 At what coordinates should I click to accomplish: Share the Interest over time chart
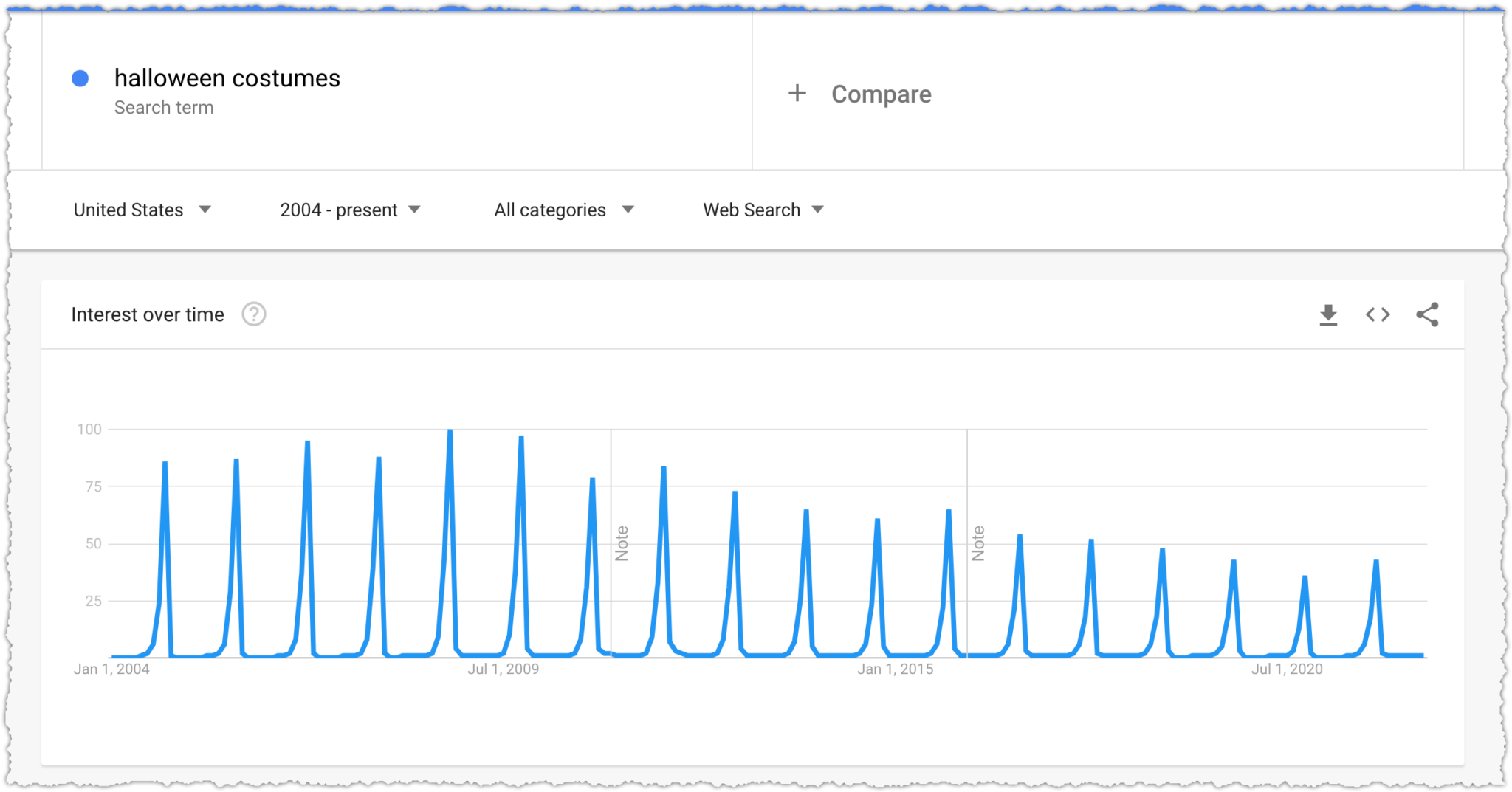point(1427,314)
